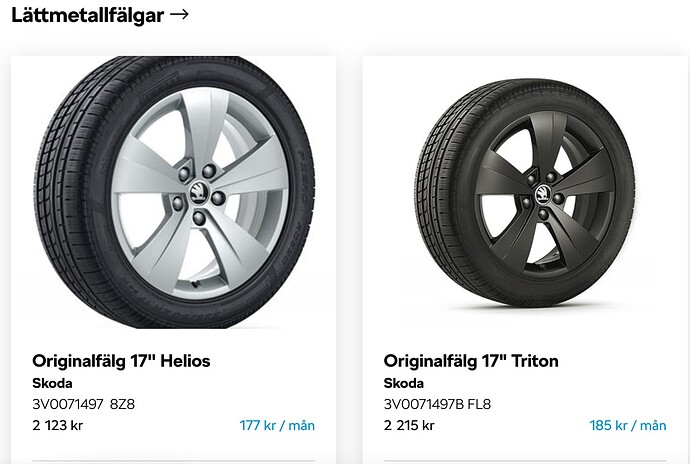
Task: Click the arrow icon beside Lättmetallfälgar
Action: [x=179, y=15]
